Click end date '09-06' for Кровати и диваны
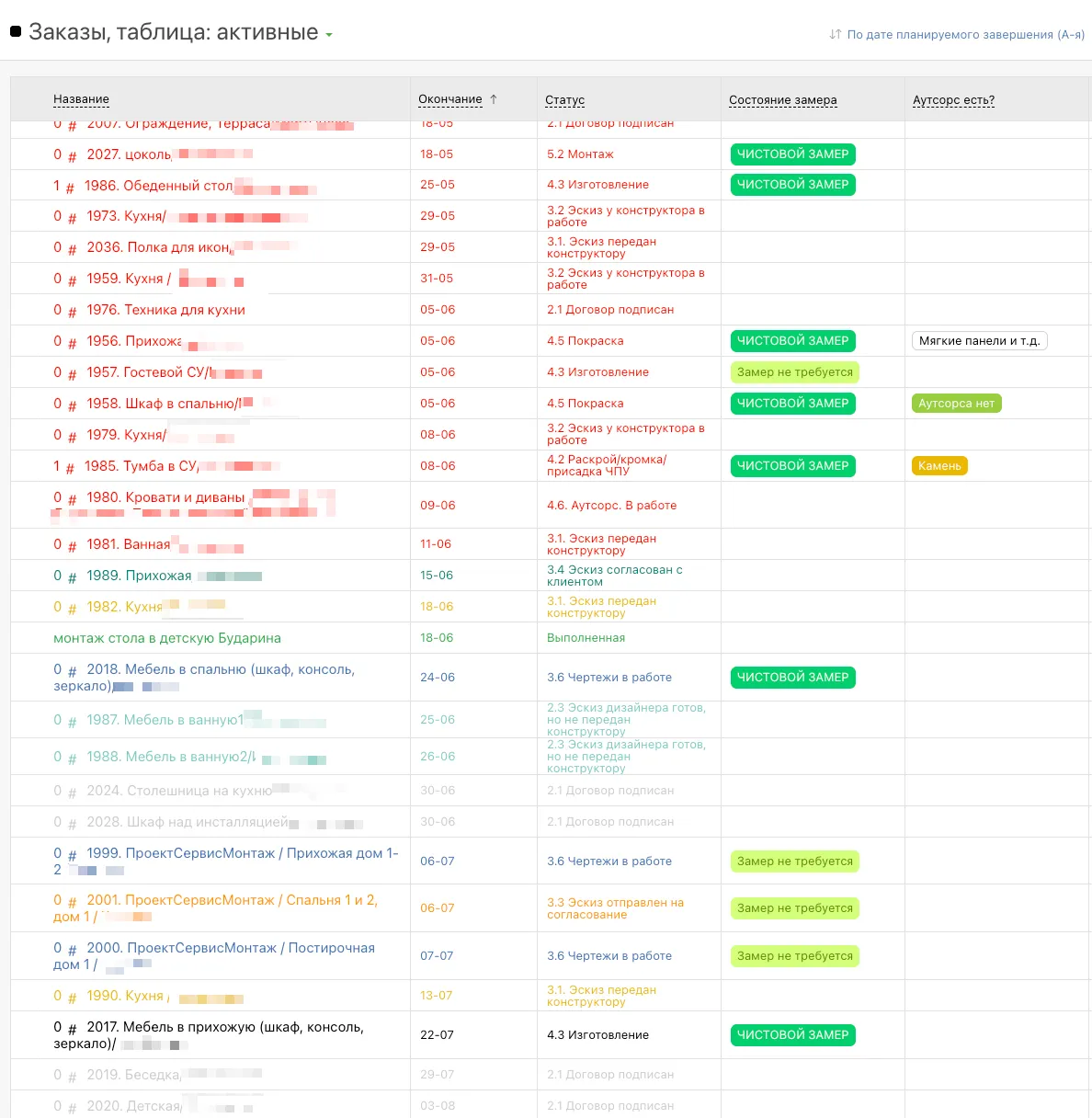This screenshot has height=1118, width=1092. (x=438, y=506)
